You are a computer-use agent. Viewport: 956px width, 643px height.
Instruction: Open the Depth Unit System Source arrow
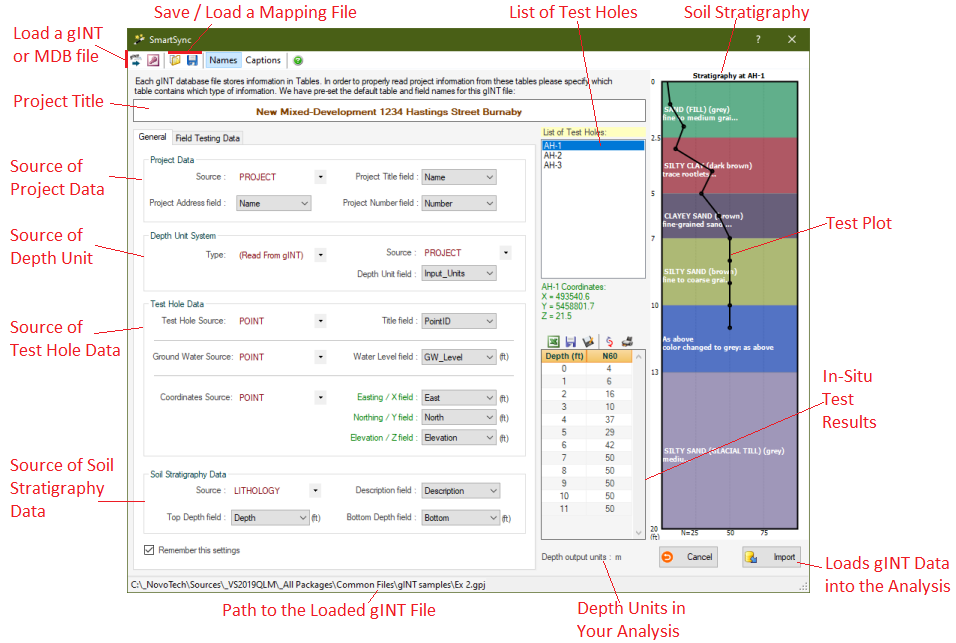click(505, 252)
